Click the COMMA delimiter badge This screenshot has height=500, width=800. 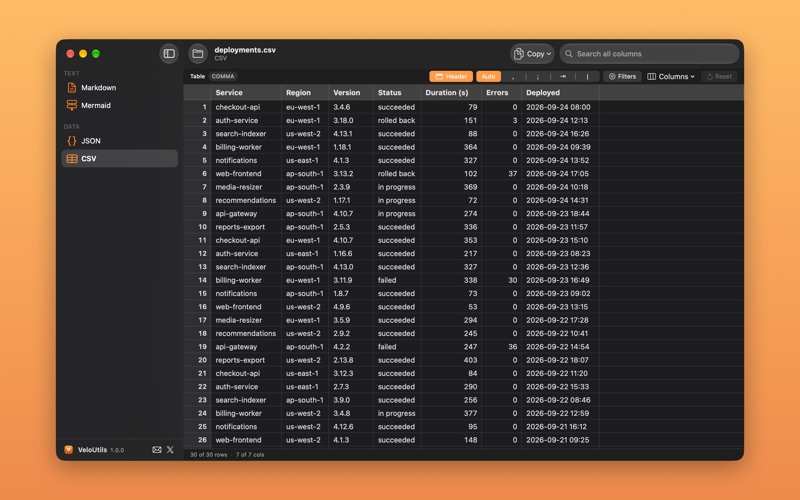(x=223, y=77)
